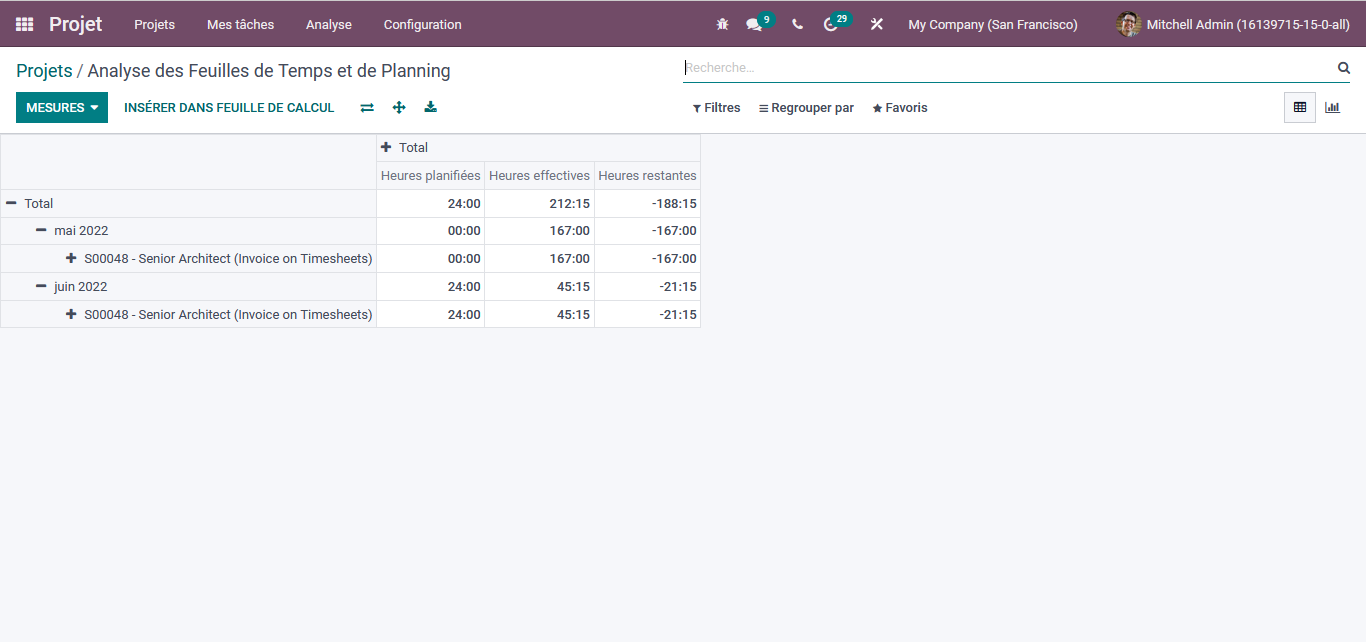The width and height of the screenshot is (1366, 642).
Task: Switch to the graph view
Action: coord(1332,107)
